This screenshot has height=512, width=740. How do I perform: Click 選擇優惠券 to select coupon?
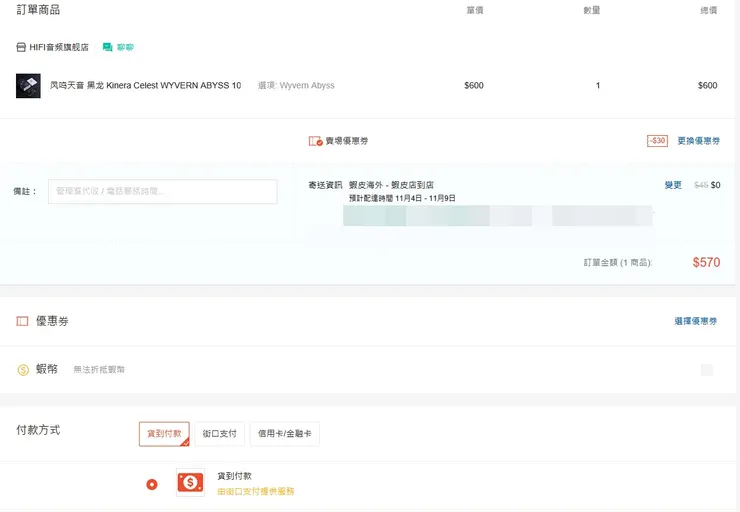coord(696,321)
